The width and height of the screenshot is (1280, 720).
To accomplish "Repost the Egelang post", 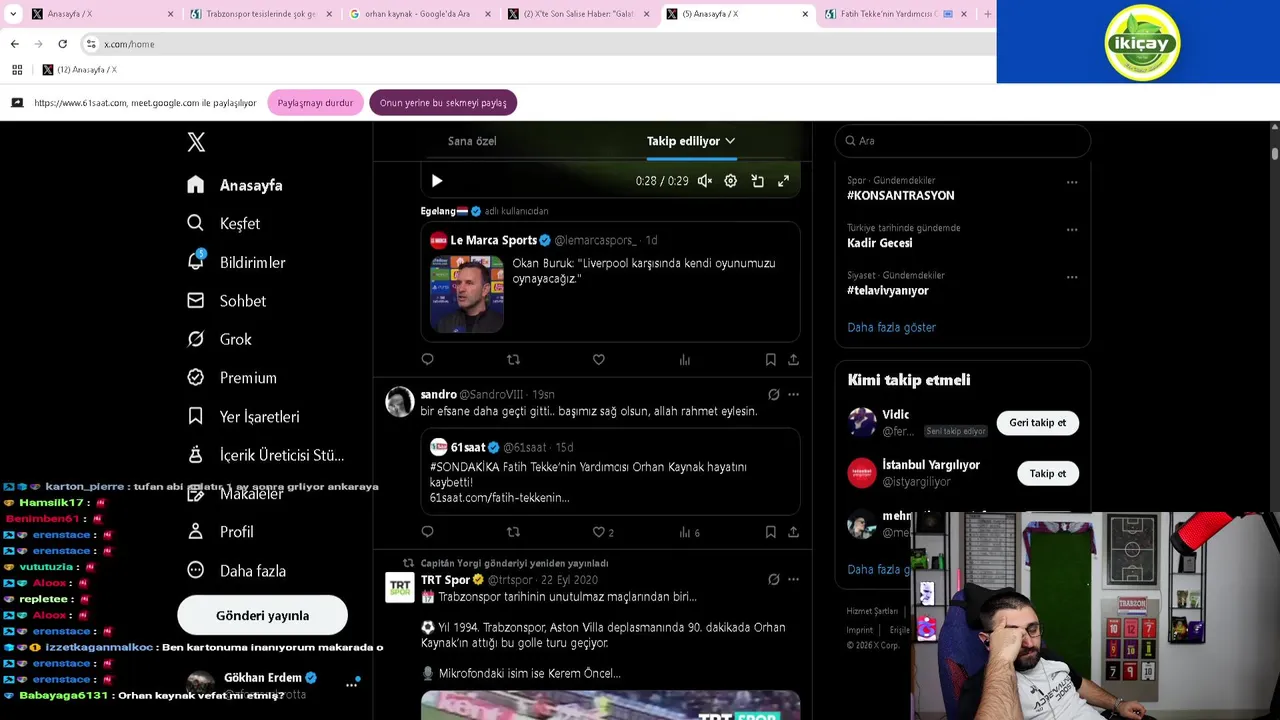I will (x=513, y=359).
